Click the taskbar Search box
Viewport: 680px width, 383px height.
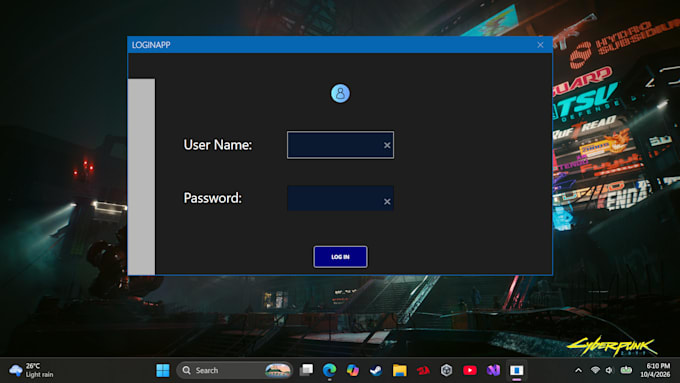(x=234, y=370)
